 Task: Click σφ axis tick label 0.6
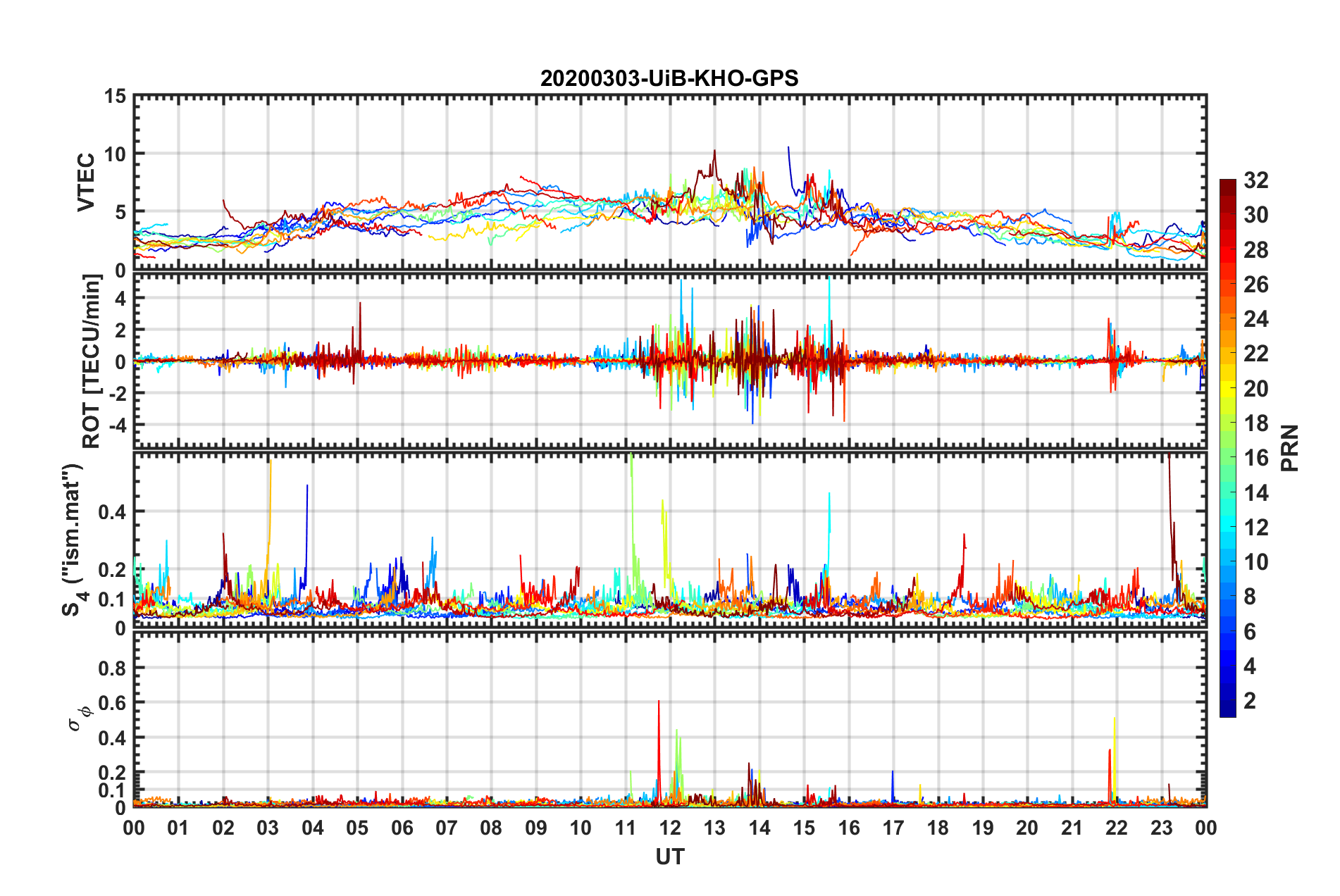(113, 703)
